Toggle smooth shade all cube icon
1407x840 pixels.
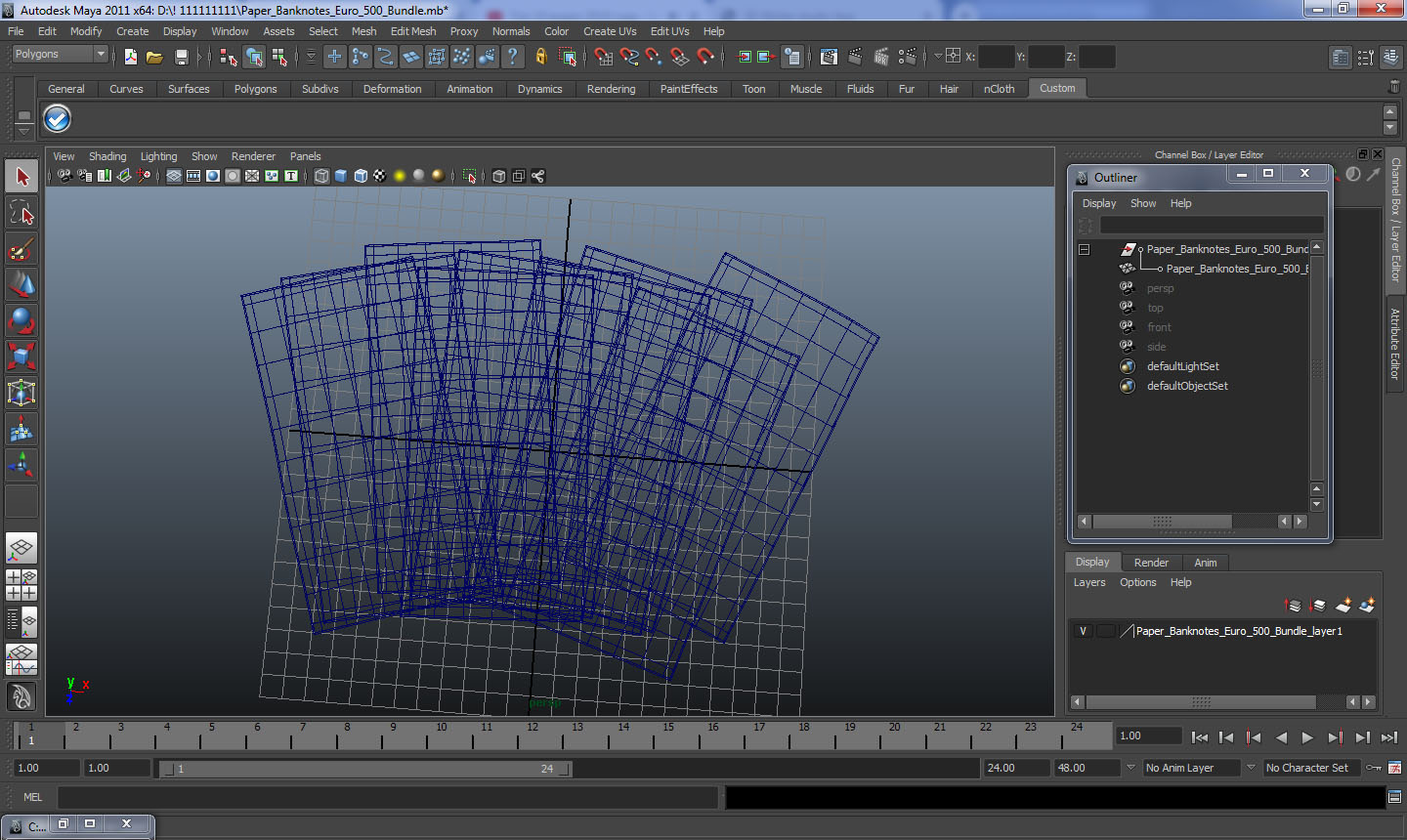341,176
